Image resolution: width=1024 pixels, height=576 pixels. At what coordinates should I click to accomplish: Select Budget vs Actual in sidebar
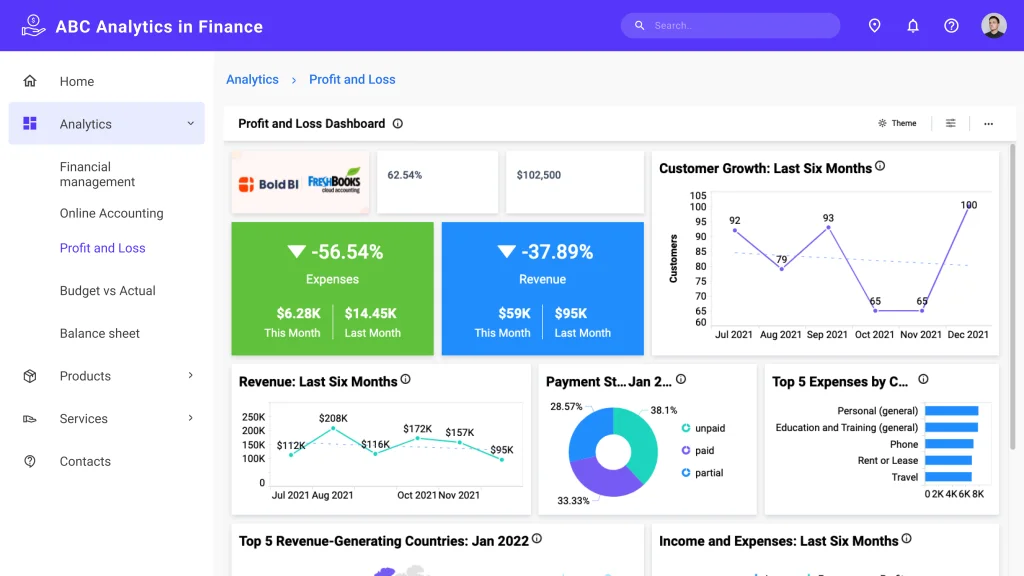tap(105, 290)
